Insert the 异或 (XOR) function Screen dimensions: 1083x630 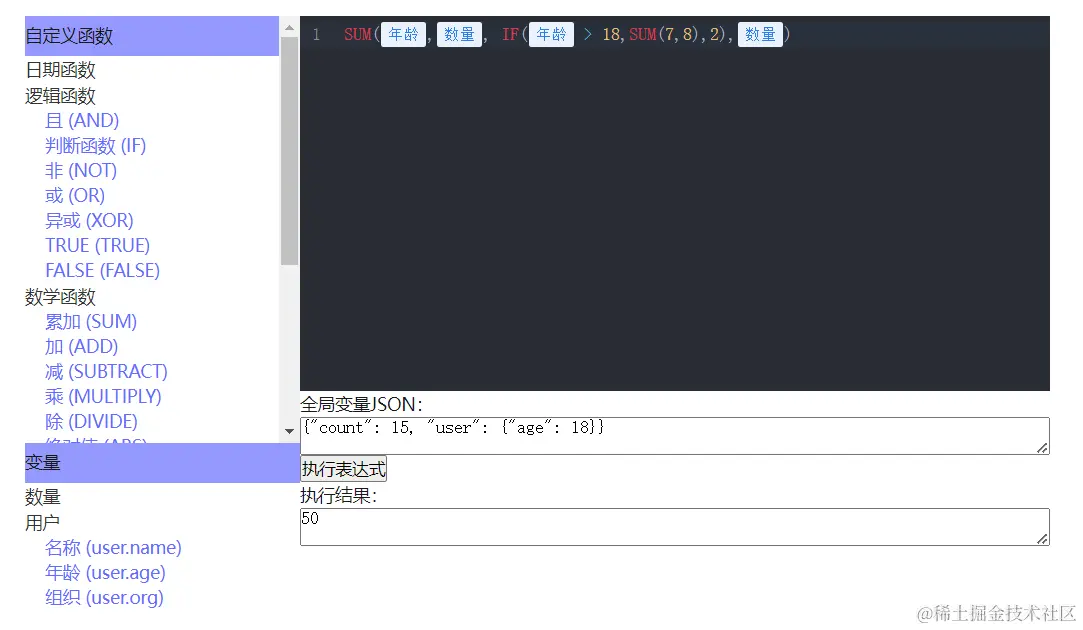coord(89,220)
